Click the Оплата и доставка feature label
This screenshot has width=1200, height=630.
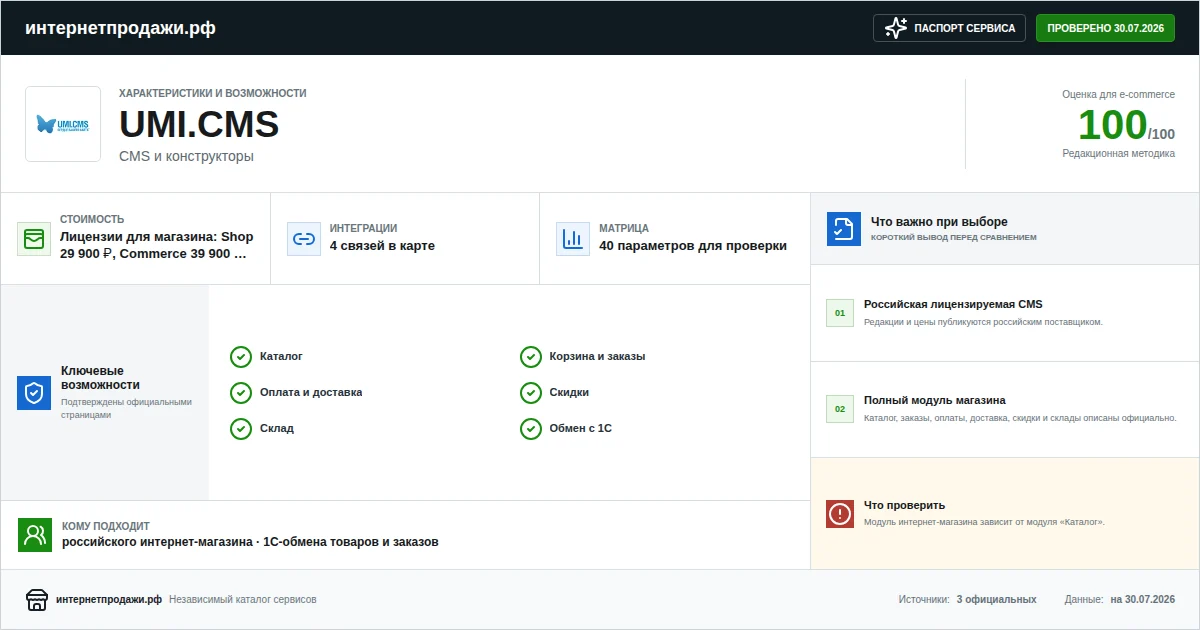(x=311, y=393)
